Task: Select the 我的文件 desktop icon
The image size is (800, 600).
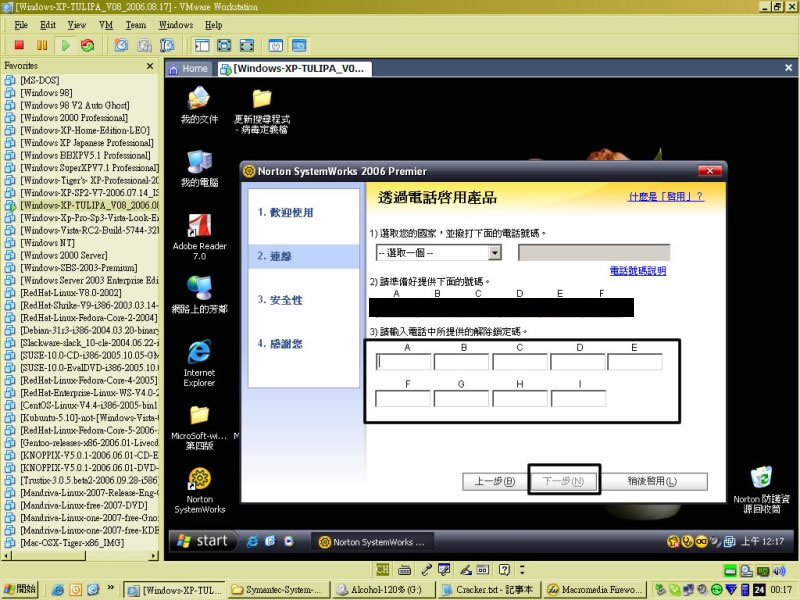Action: [199, 105]
